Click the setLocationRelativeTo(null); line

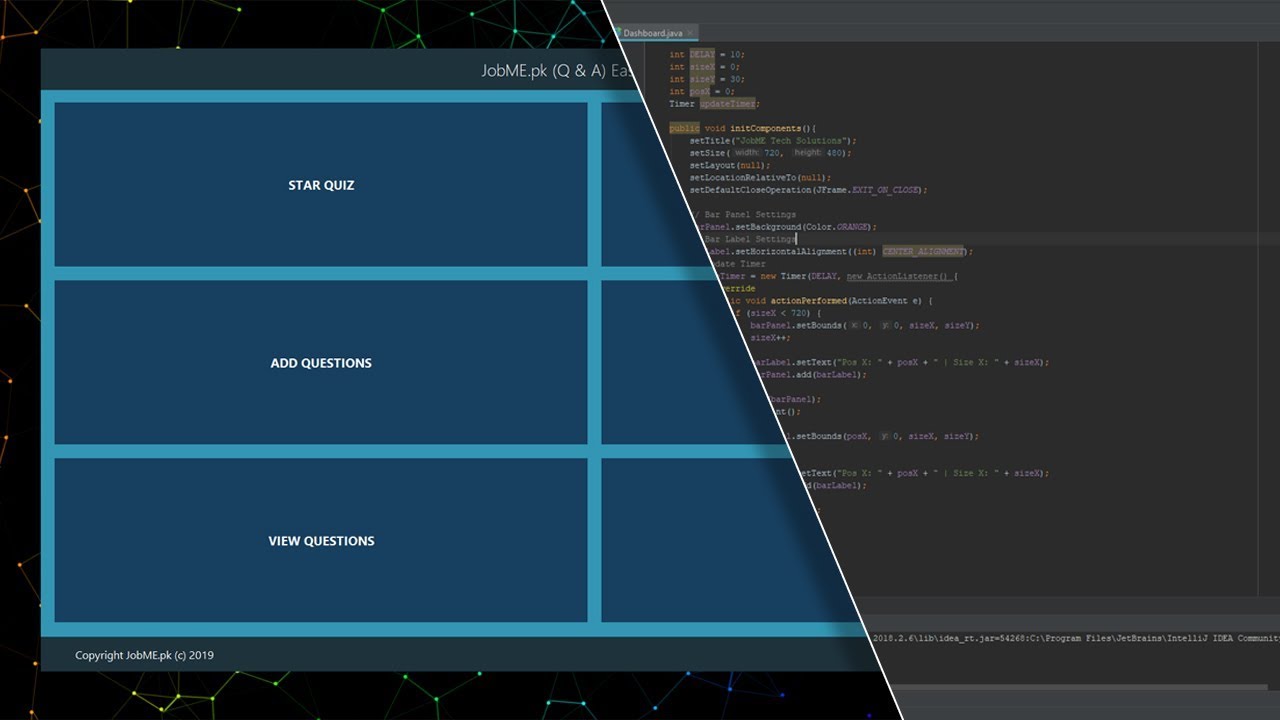pyautogui.click(x=761, y=178)
